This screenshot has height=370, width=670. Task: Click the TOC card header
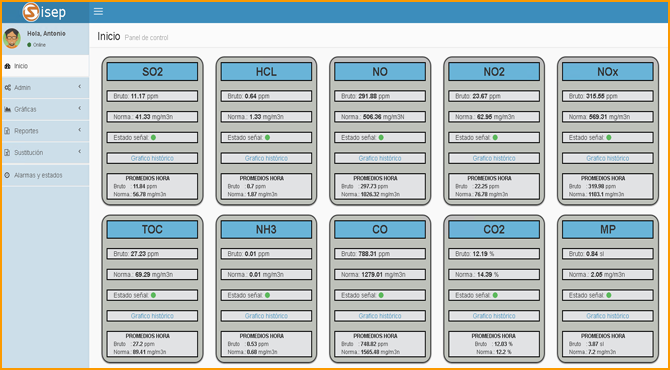(x=153, y=229)
